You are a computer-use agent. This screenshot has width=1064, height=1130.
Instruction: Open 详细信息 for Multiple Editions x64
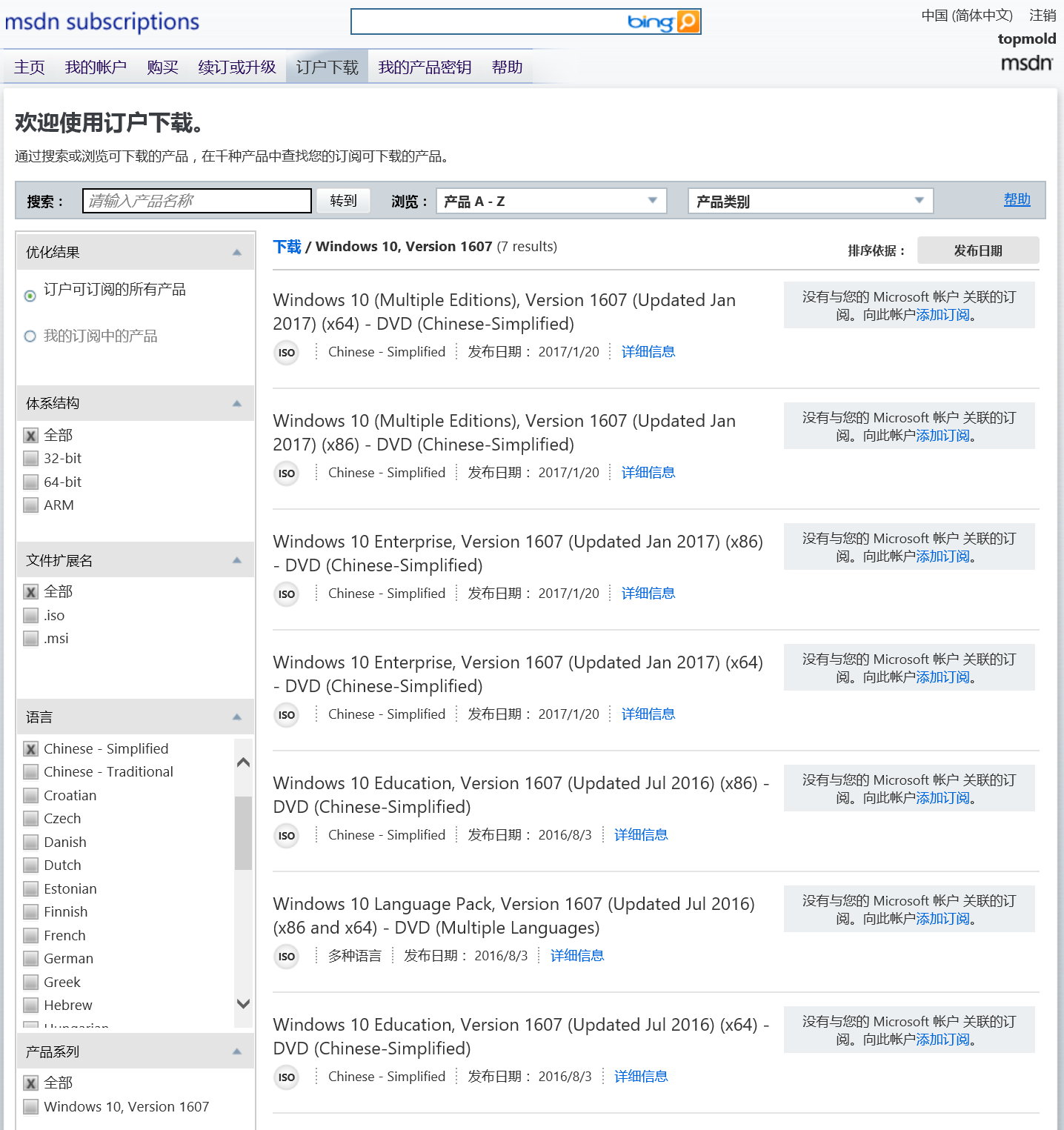[x=648, y=352]
